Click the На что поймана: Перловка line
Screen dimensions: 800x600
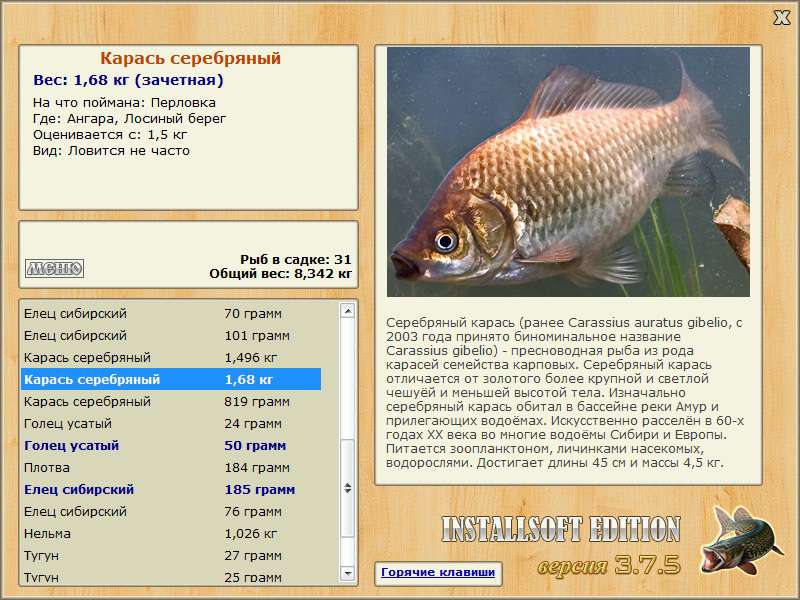124,103
